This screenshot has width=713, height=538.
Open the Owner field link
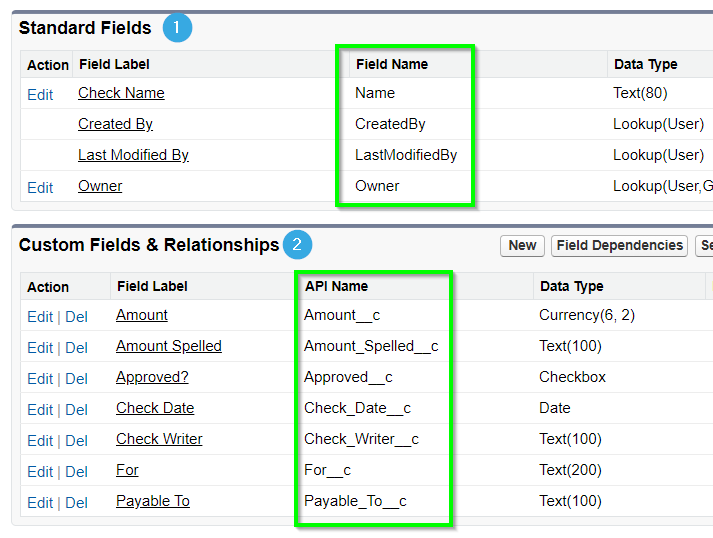click(100, 186)
